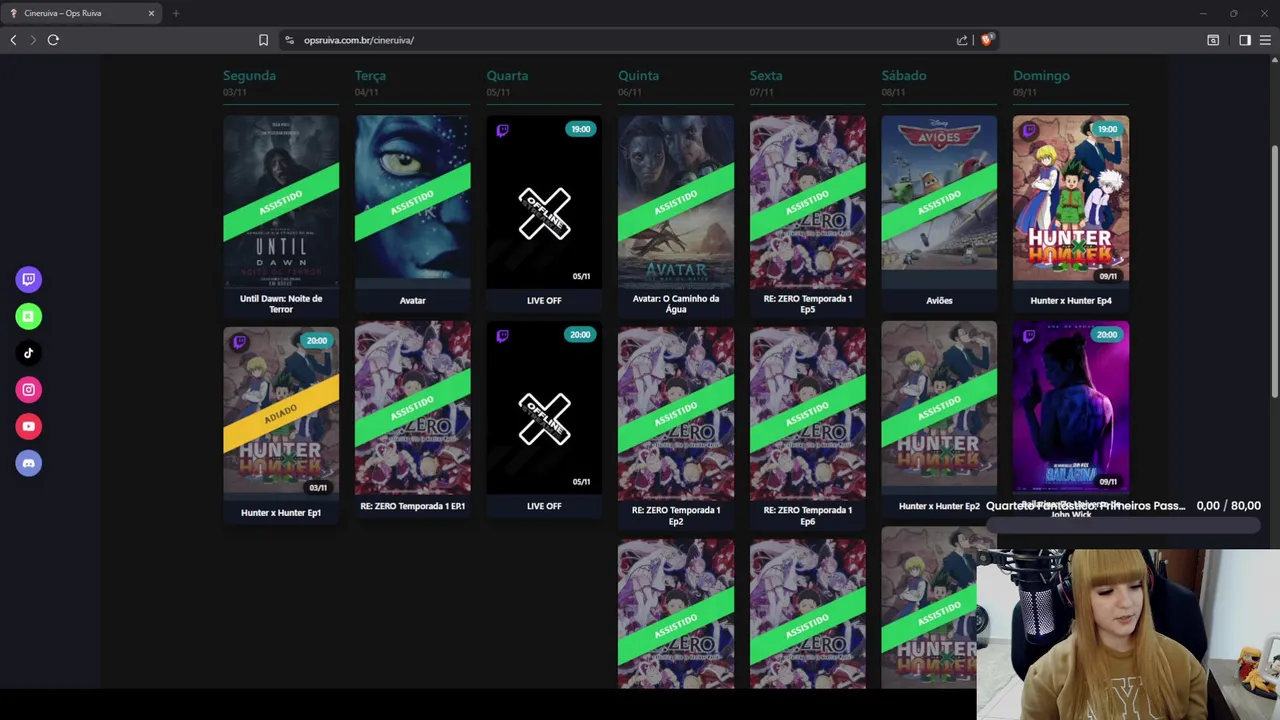
Task: Select the Quarta day header
Action: (x=507, y=76)
